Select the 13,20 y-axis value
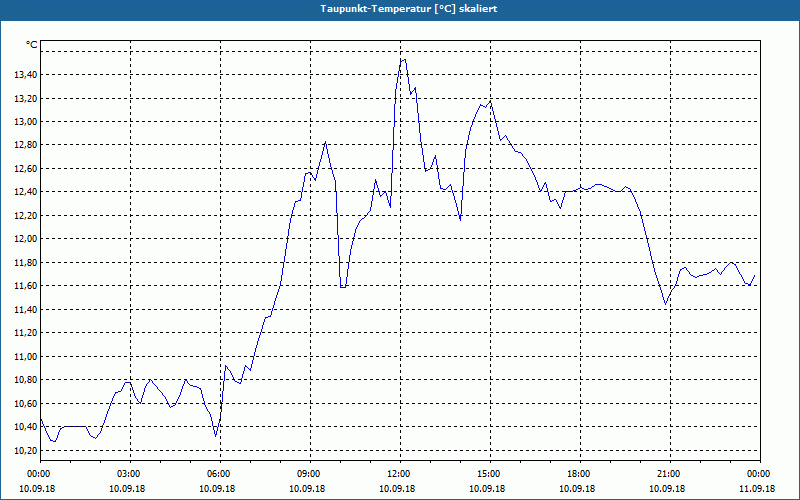Screen dimensions: 800x500 point(27,98)
